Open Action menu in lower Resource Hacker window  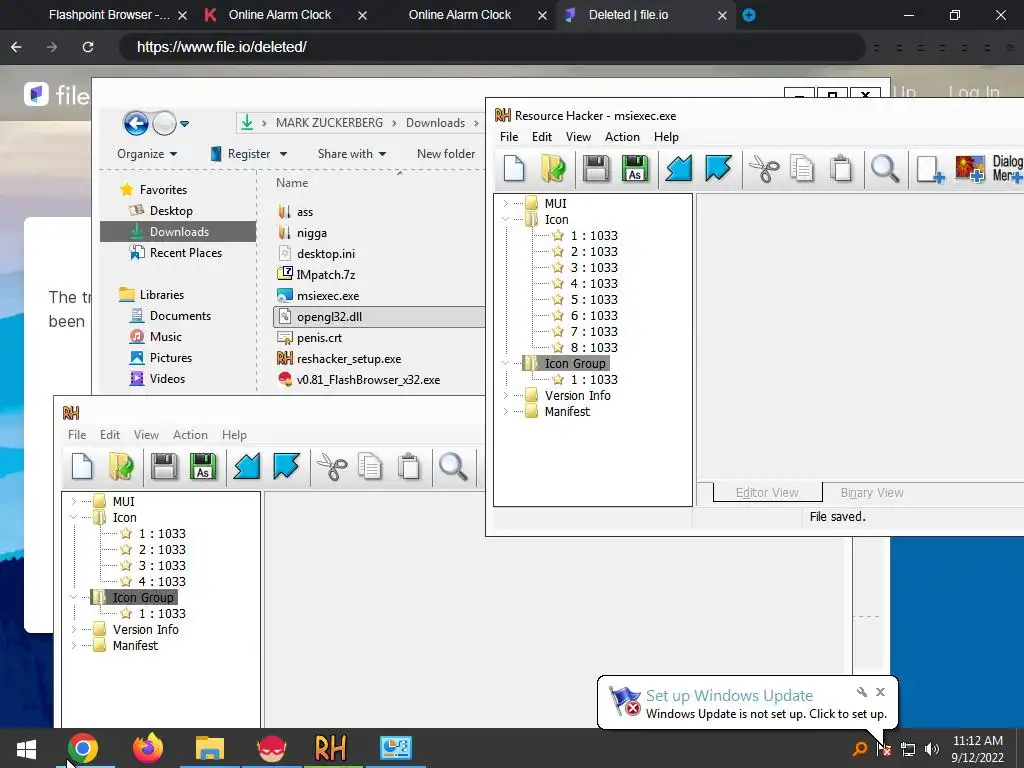pos(190,435)
